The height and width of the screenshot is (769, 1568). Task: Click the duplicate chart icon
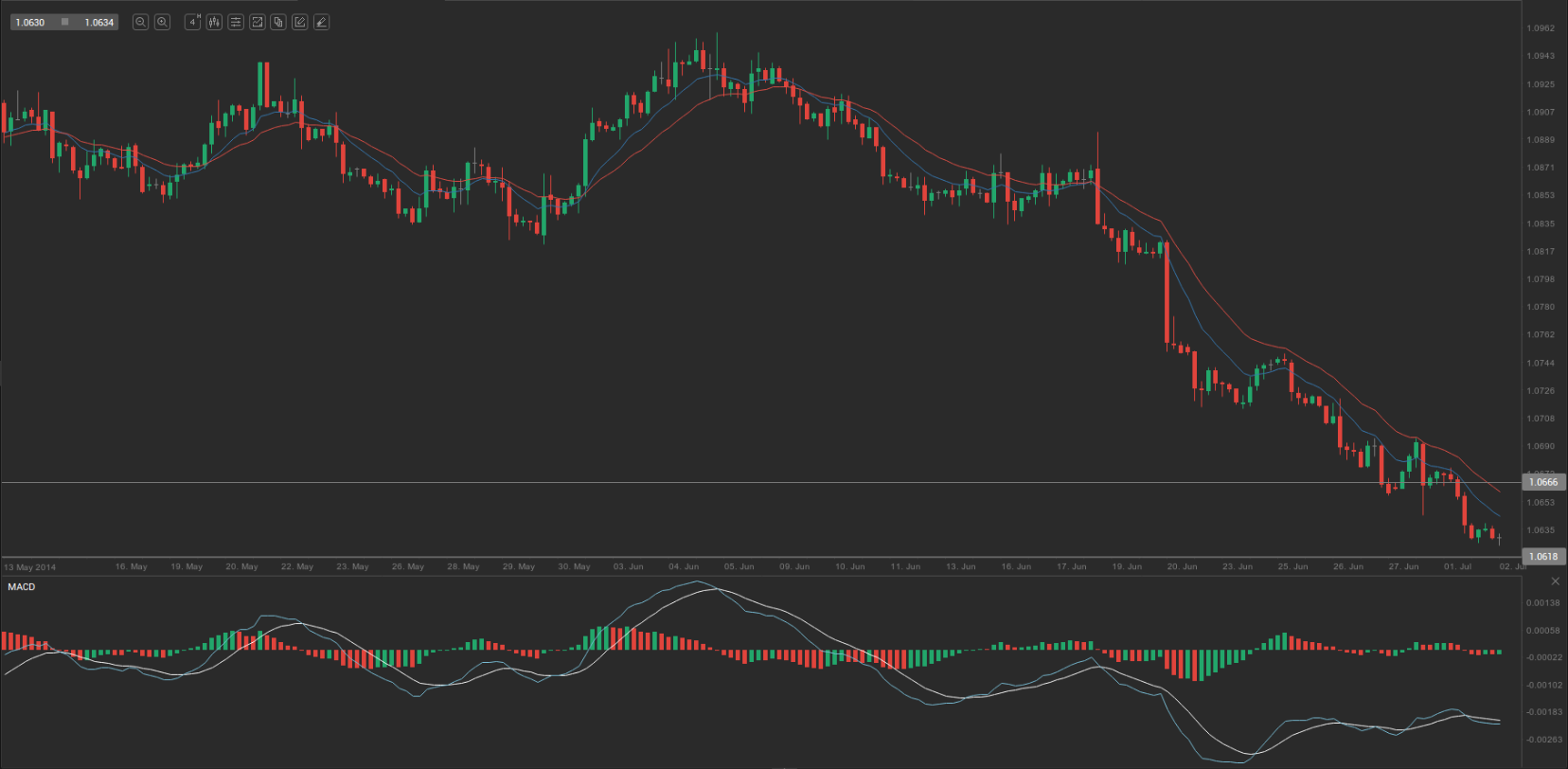[278, 22]
